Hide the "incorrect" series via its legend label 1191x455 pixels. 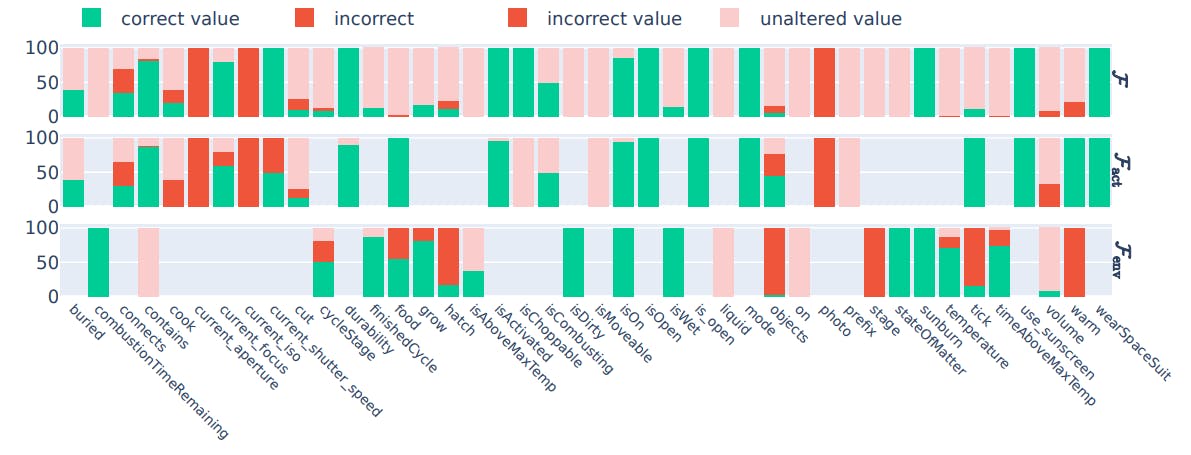click(x=373, y=19)
